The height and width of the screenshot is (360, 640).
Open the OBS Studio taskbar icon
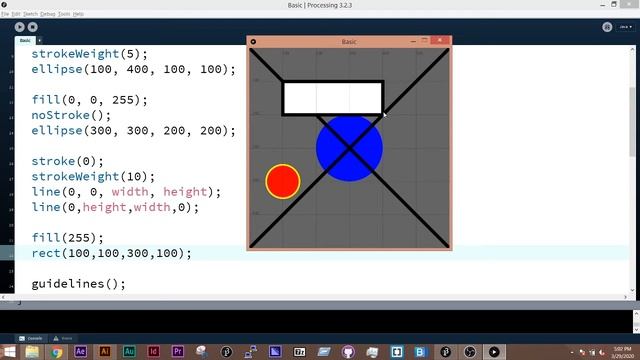pyautogui.click(x=470, y=352)
